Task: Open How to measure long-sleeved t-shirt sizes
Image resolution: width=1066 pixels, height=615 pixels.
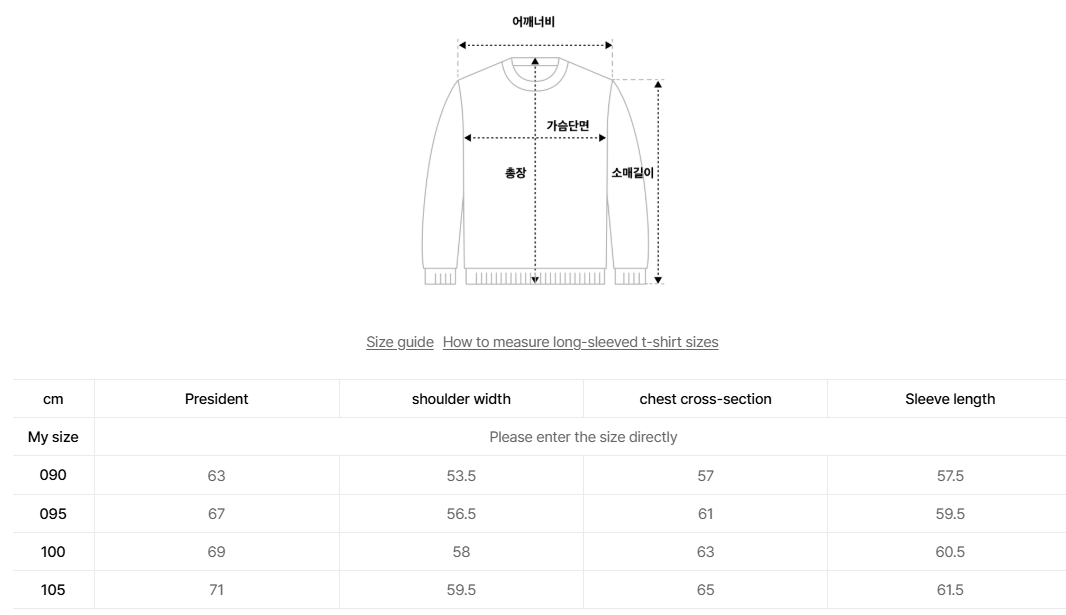Action: [581, 341]
